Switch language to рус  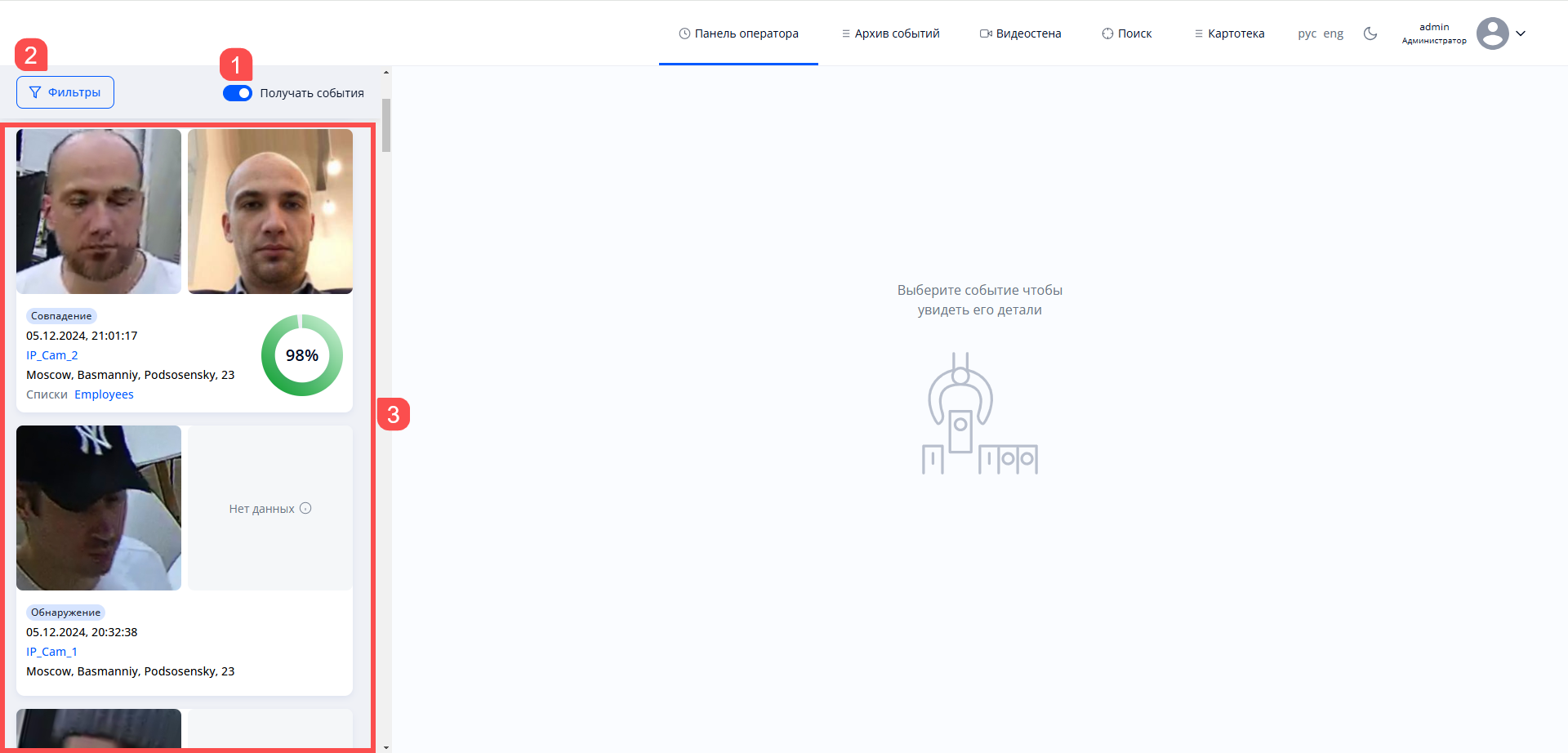(x=1307, y=33)
